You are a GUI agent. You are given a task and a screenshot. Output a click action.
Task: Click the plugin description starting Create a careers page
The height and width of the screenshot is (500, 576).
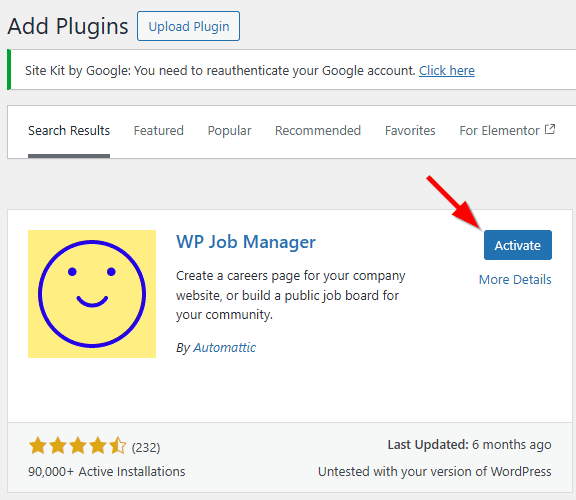[291, 295]
